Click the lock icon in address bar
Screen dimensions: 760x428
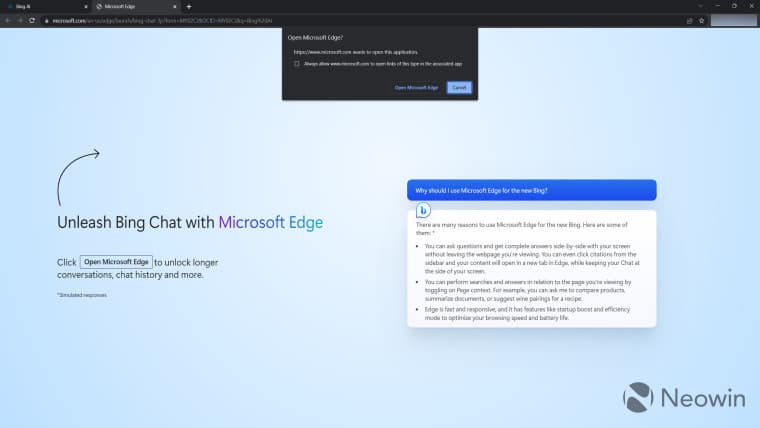(x=47, y=21)
